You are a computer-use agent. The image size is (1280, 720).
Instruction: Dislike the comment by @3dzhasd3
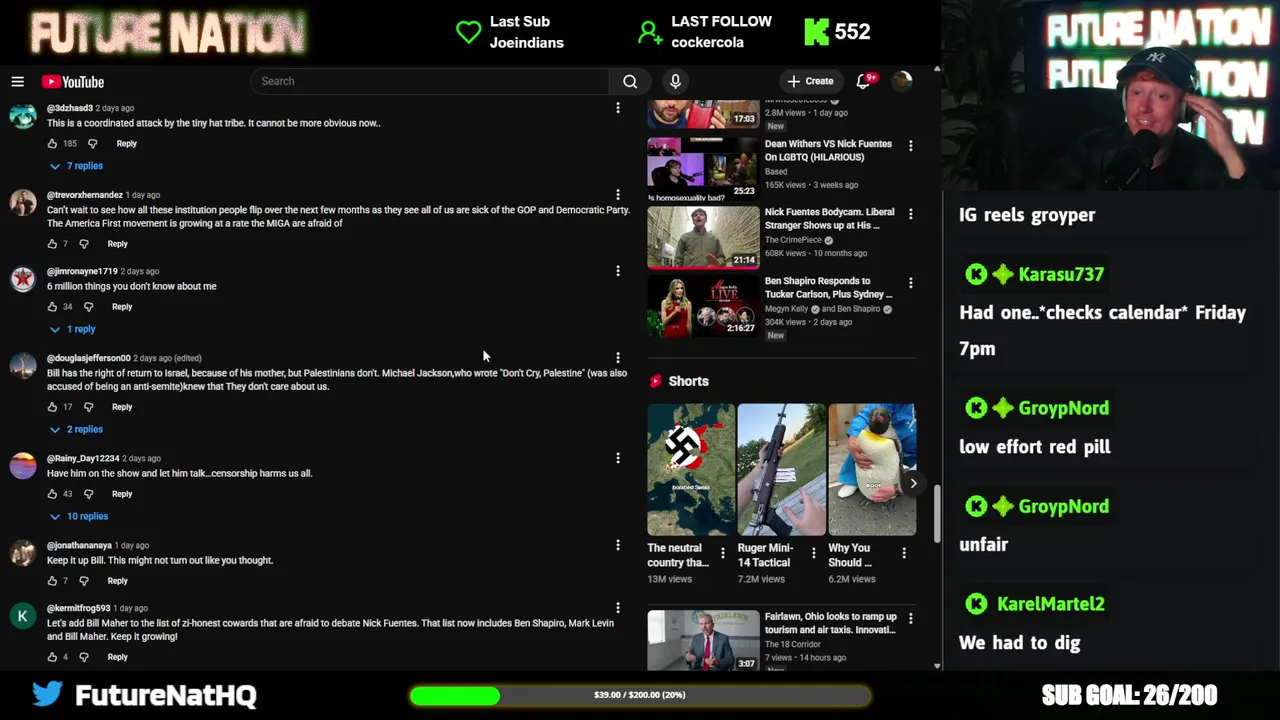(92, 143)
